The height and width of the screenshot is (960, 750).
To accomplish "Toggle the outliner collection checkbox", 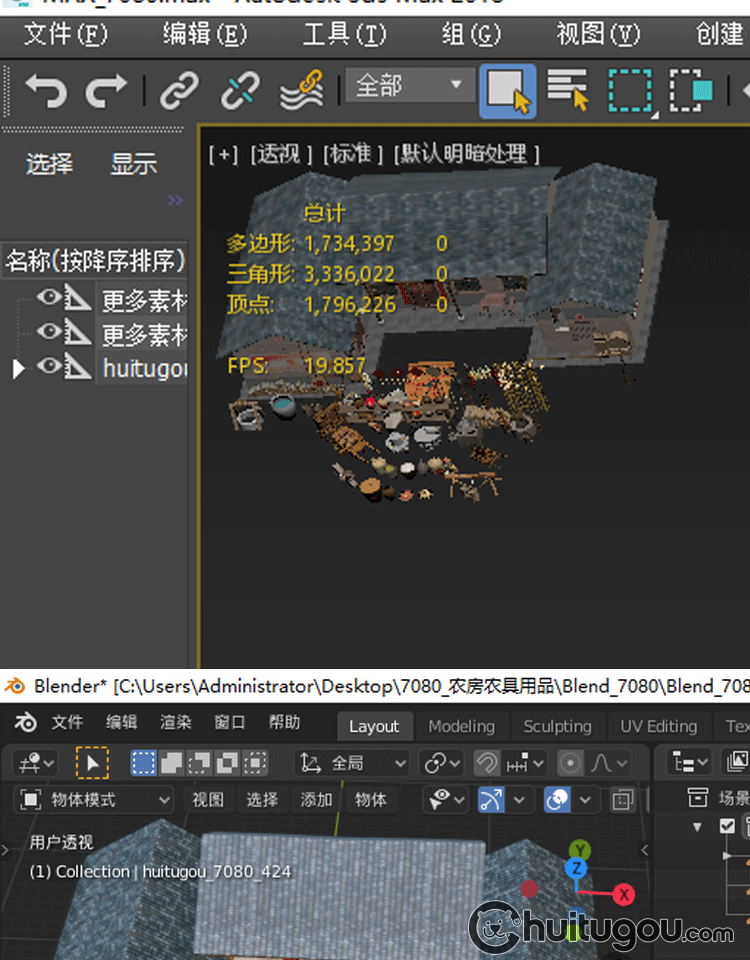I will [x=727, y=827].
